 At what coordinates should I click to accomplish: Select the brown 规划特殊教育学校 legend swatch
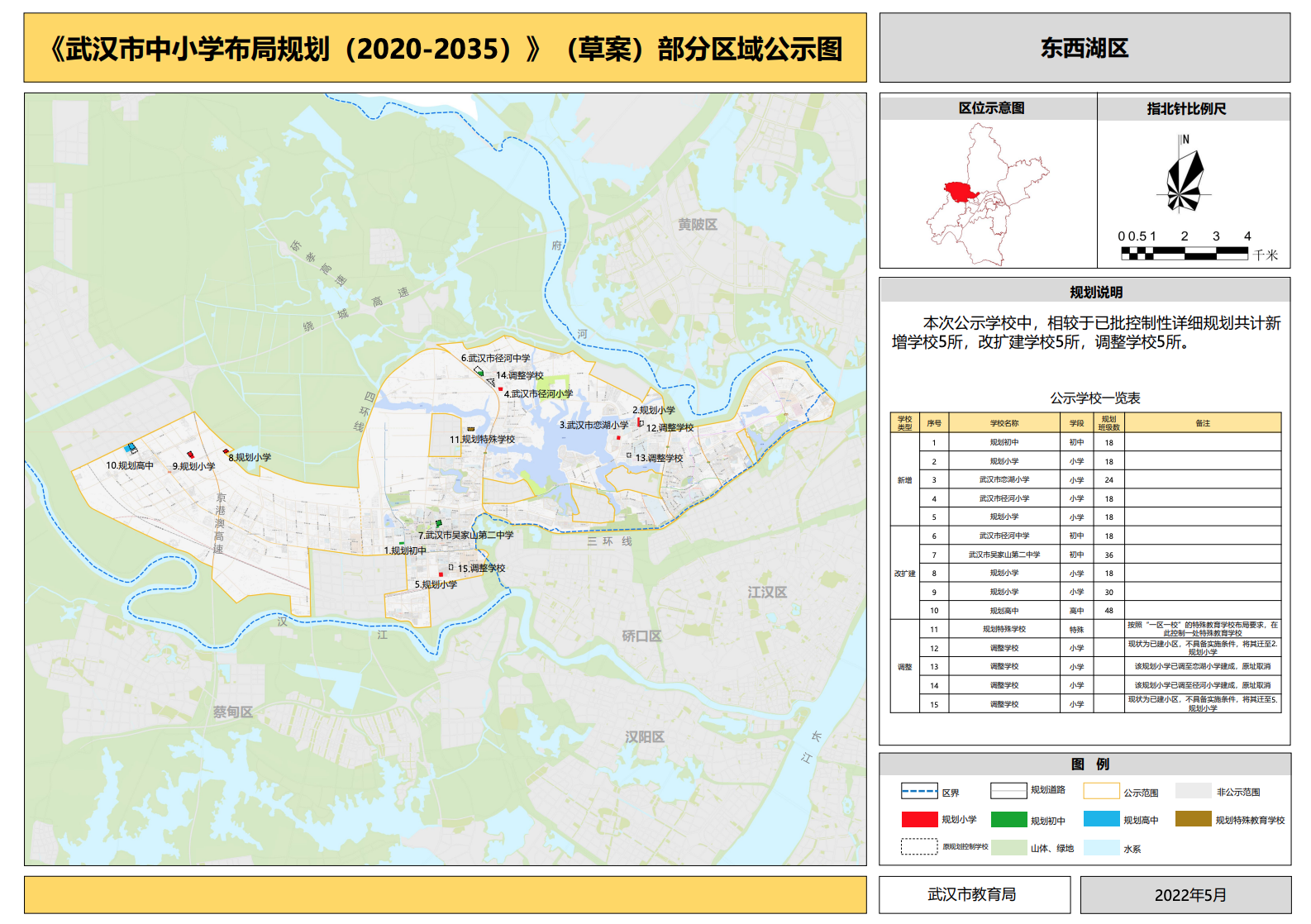coord(1193,819)
